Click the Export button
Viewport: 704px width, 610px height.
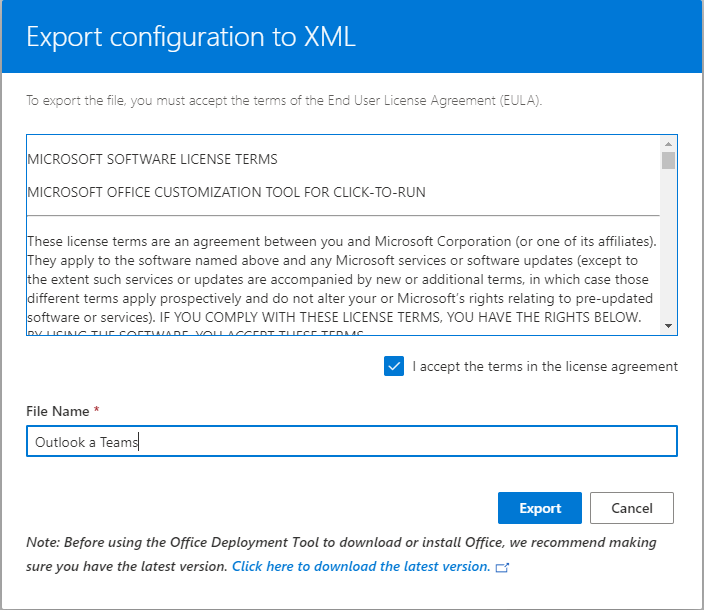[539, 508]
